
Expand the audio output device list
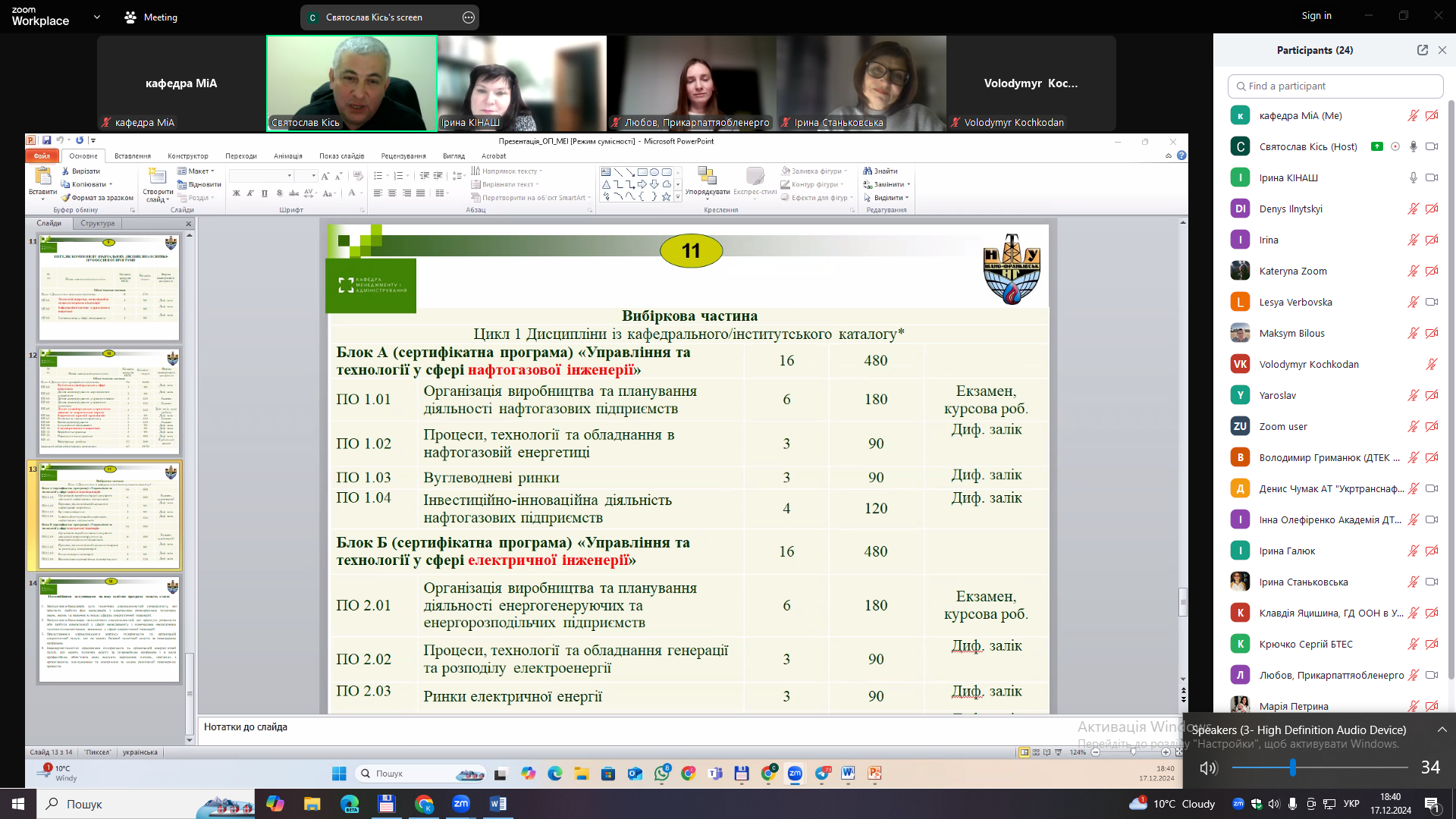point(1442,730)
